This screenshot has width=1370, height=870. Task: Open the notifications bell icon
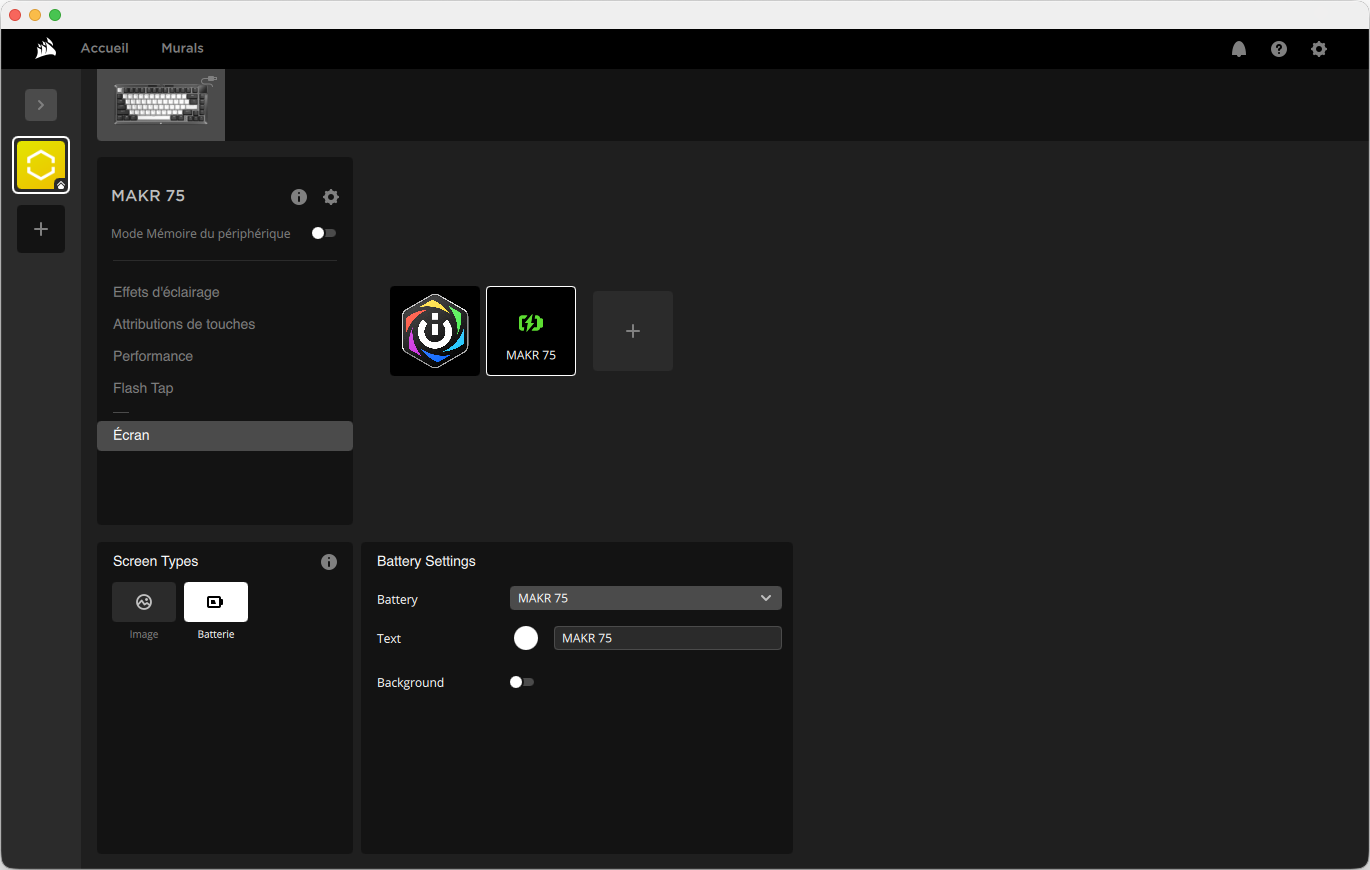coord(1239,49)
